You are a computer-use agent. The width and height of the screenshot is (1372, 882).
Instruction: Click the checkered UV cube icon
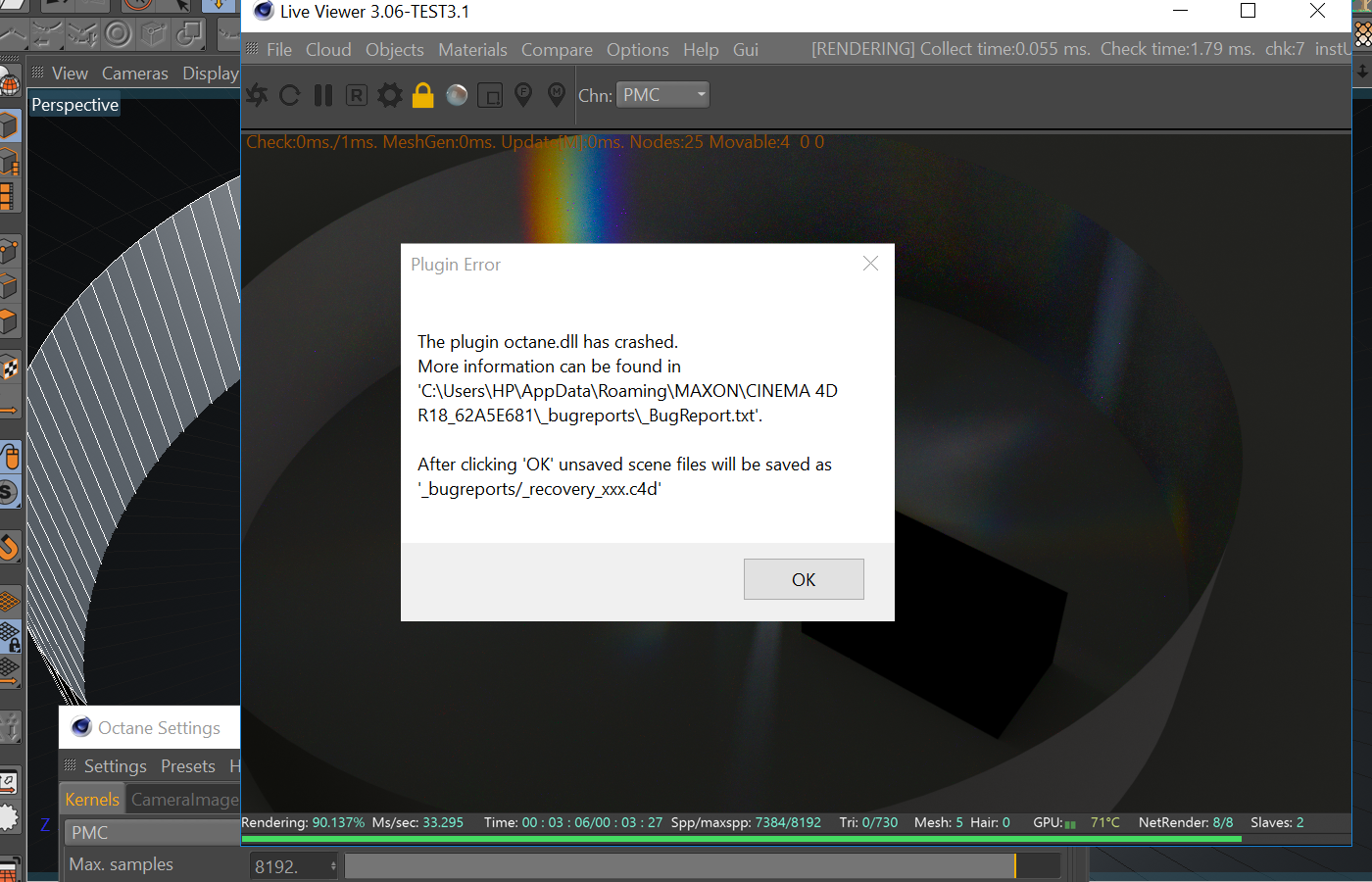(x=9, y=367)
